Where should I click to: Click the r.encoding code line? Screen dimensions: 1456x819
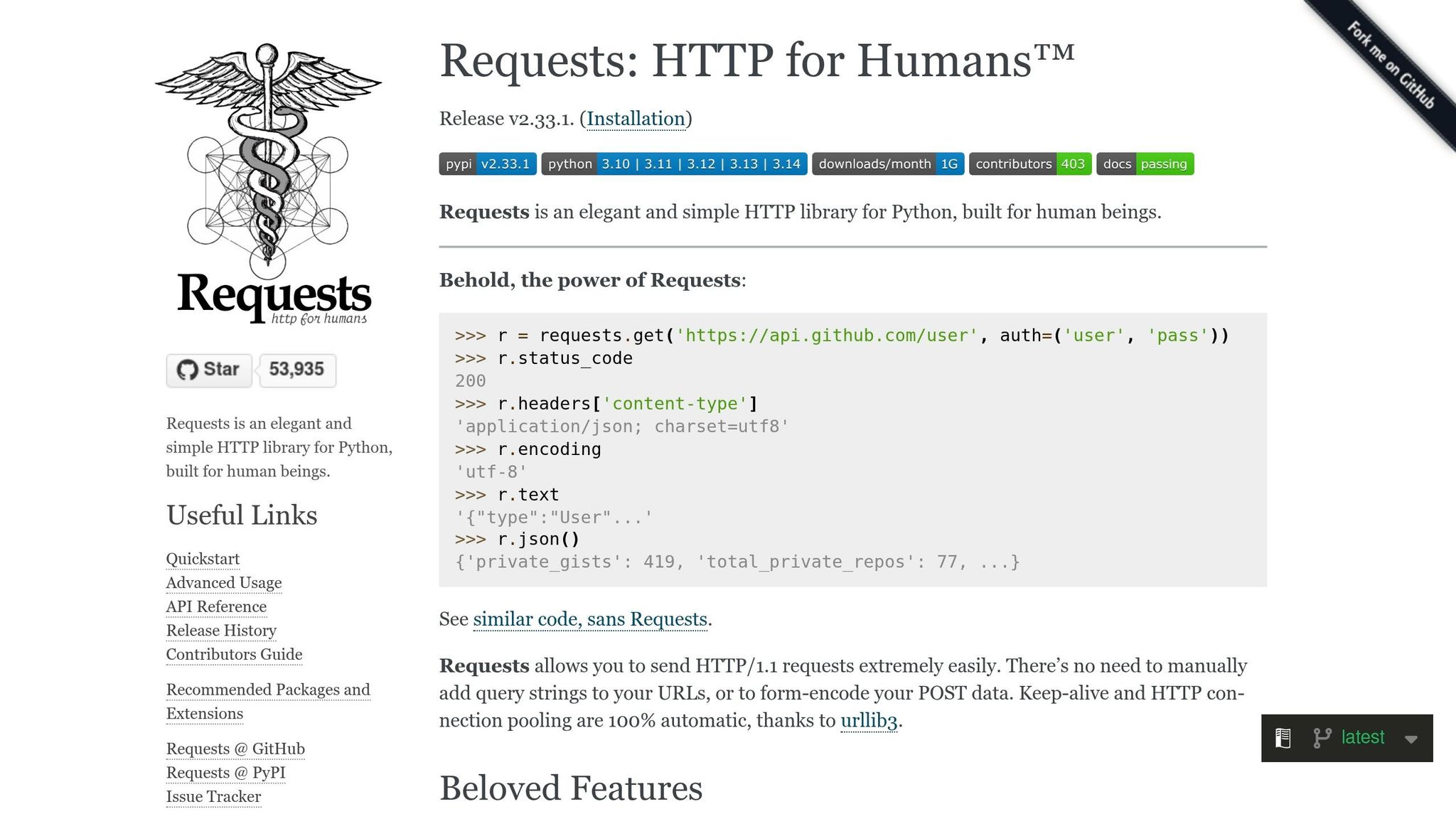tap(528, 449)
